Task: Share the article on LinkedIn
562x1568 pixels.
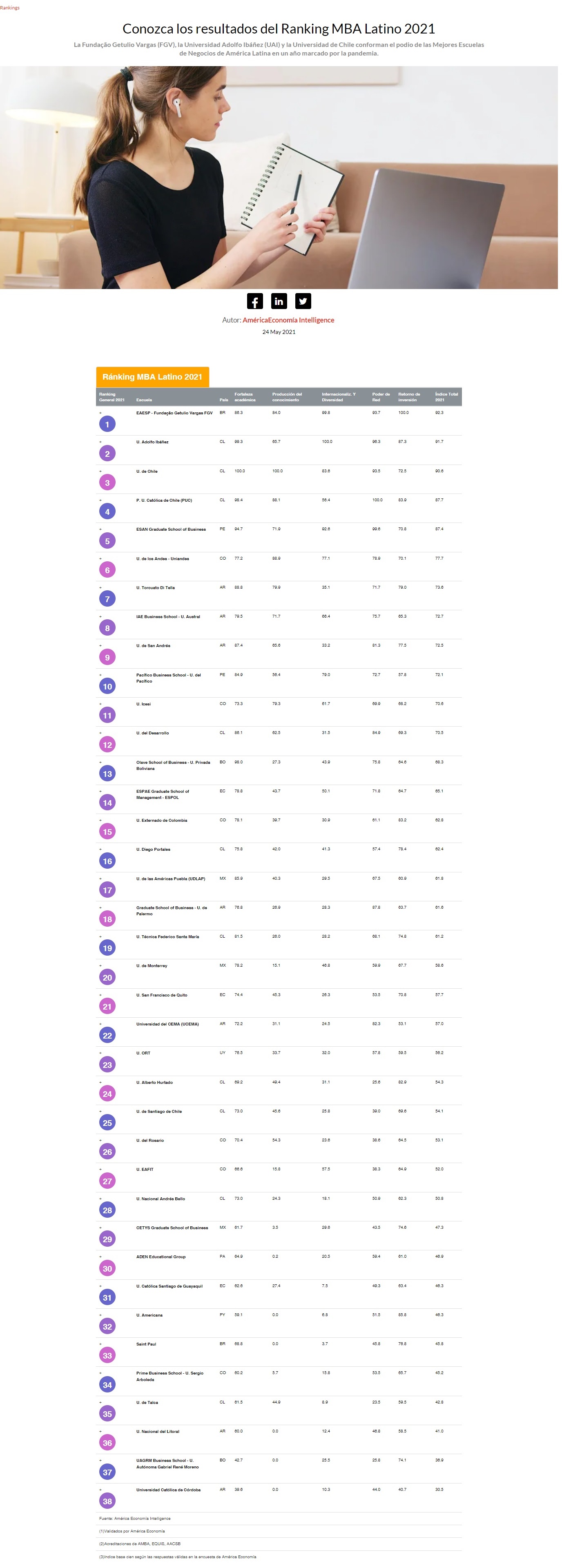Action: (279, 301)
